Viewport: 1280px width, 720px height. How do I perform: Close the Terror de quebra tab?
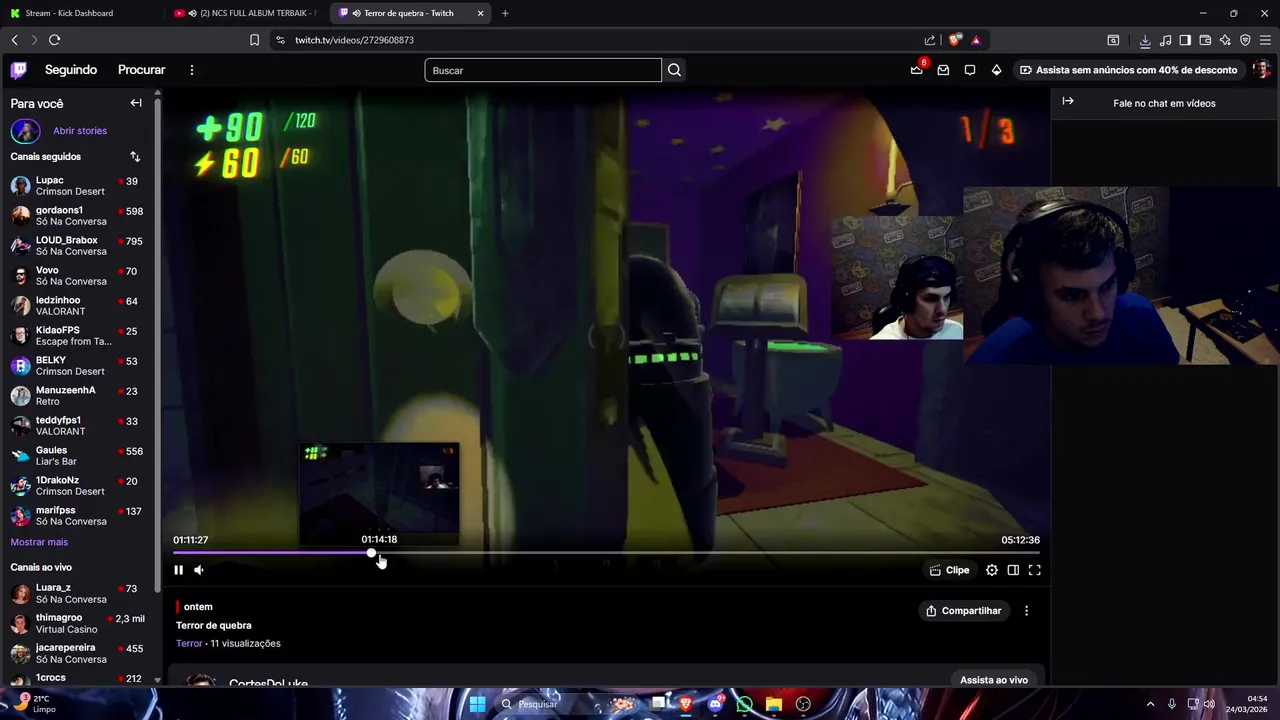point(481,13)
